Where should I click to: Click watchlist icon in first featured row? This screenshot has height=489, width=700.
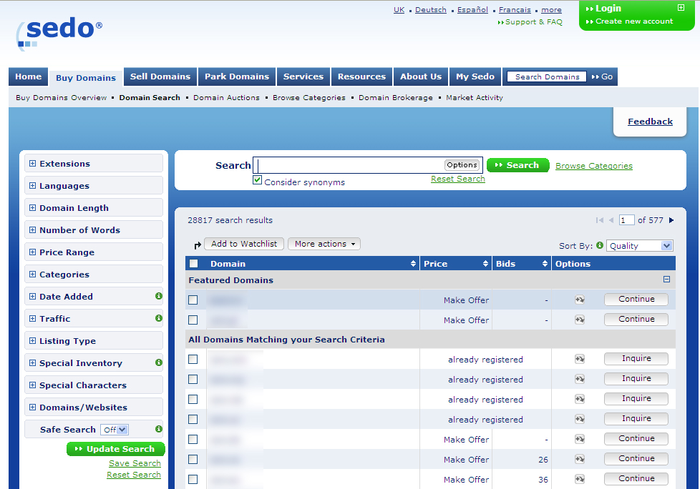point(579,300)
